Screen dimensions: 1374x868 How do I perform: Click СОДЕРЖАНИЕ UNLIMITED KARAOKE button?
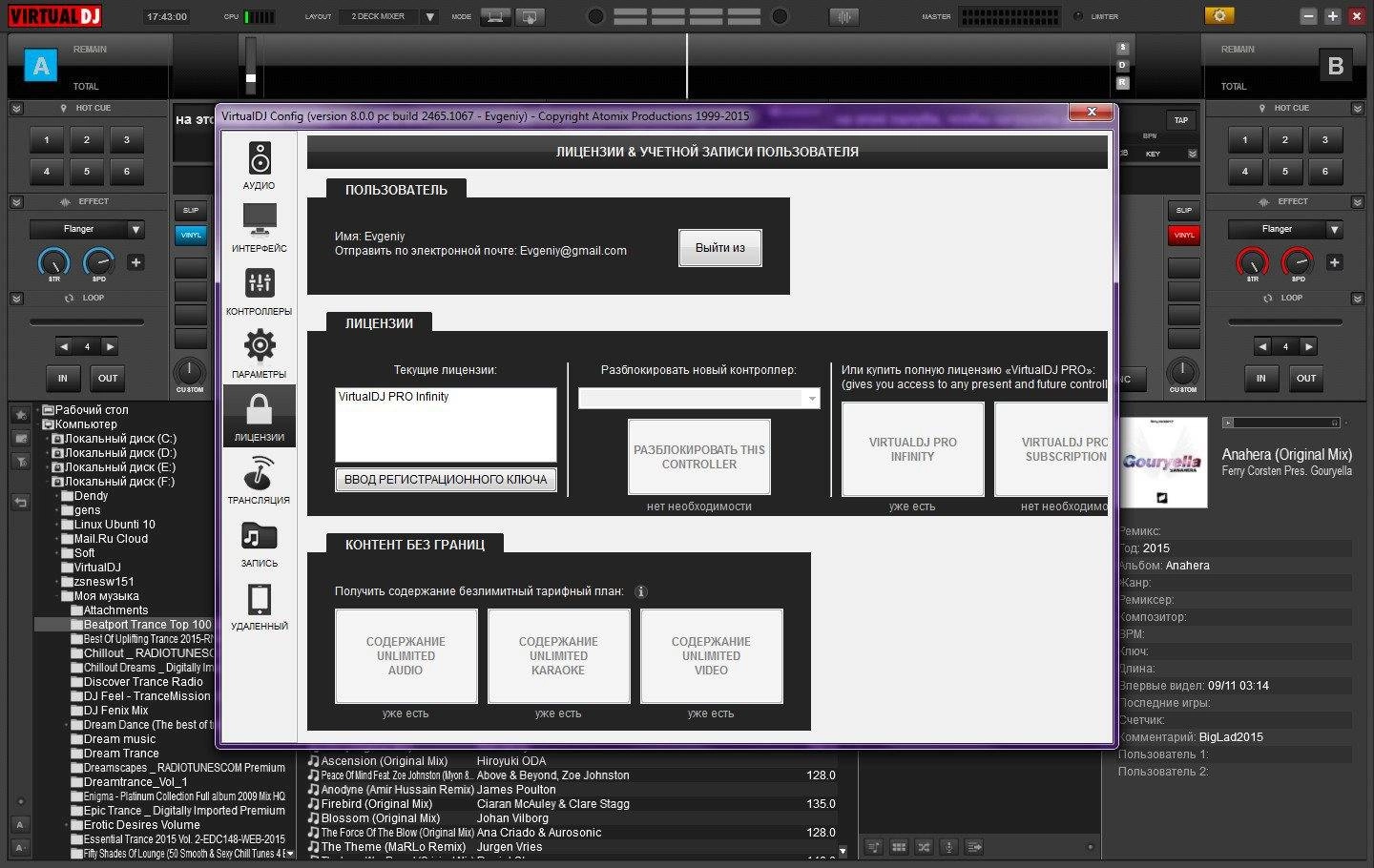558,656
